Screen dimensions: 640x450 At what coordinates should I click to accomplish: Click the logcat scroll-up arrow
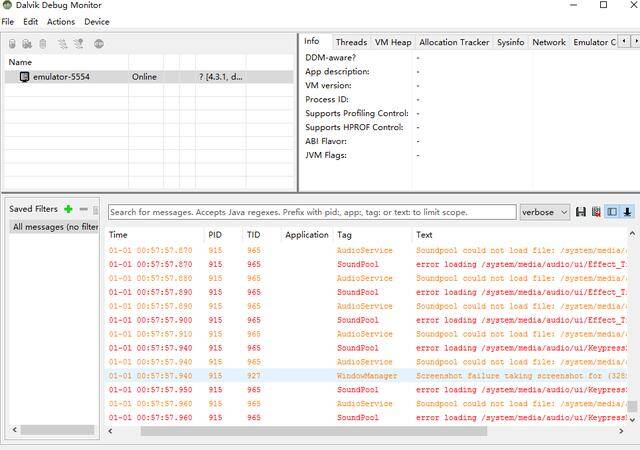(632, 234)
